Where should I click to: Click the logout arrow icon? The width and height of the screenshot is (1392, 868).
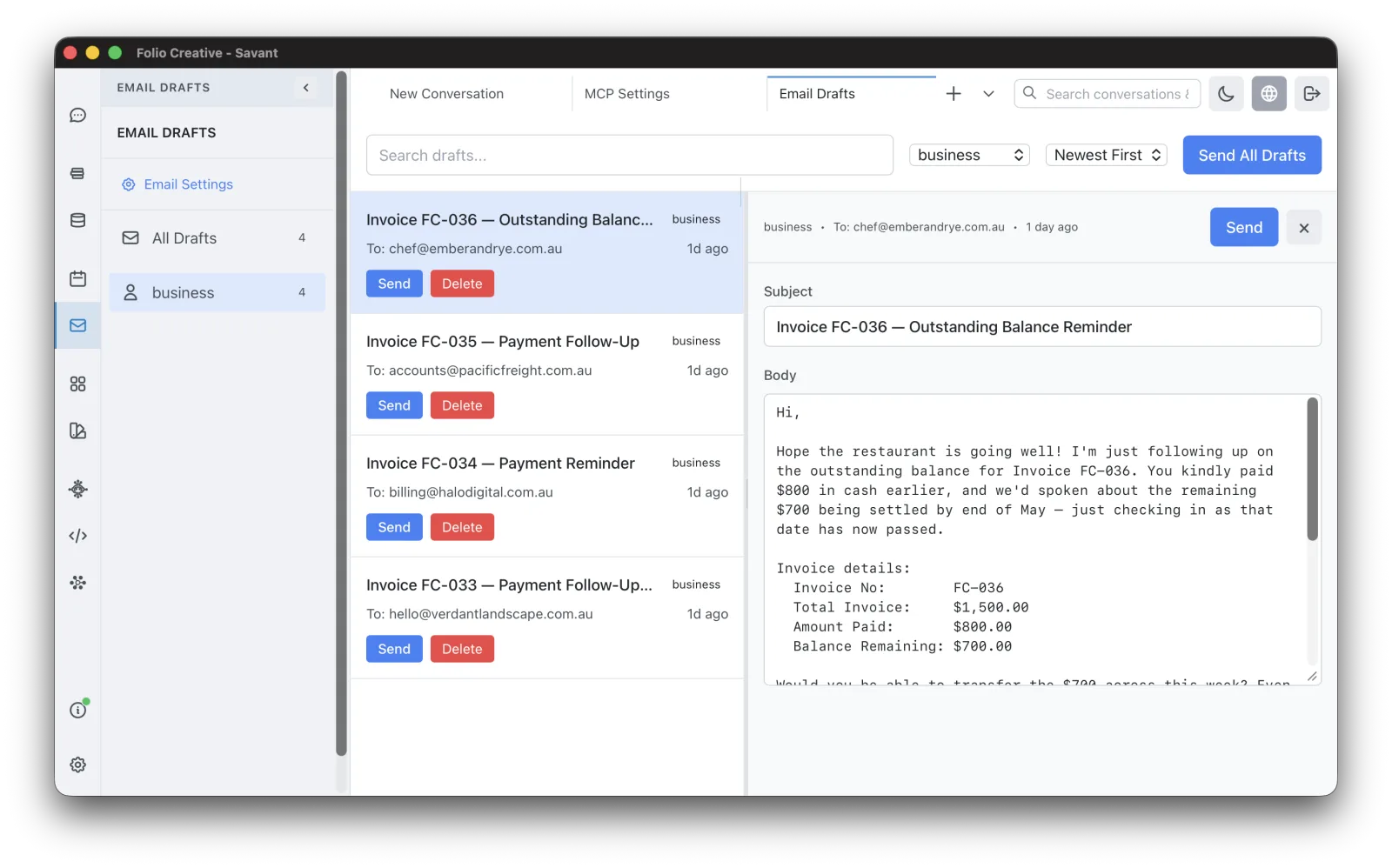coord(1312,94)
